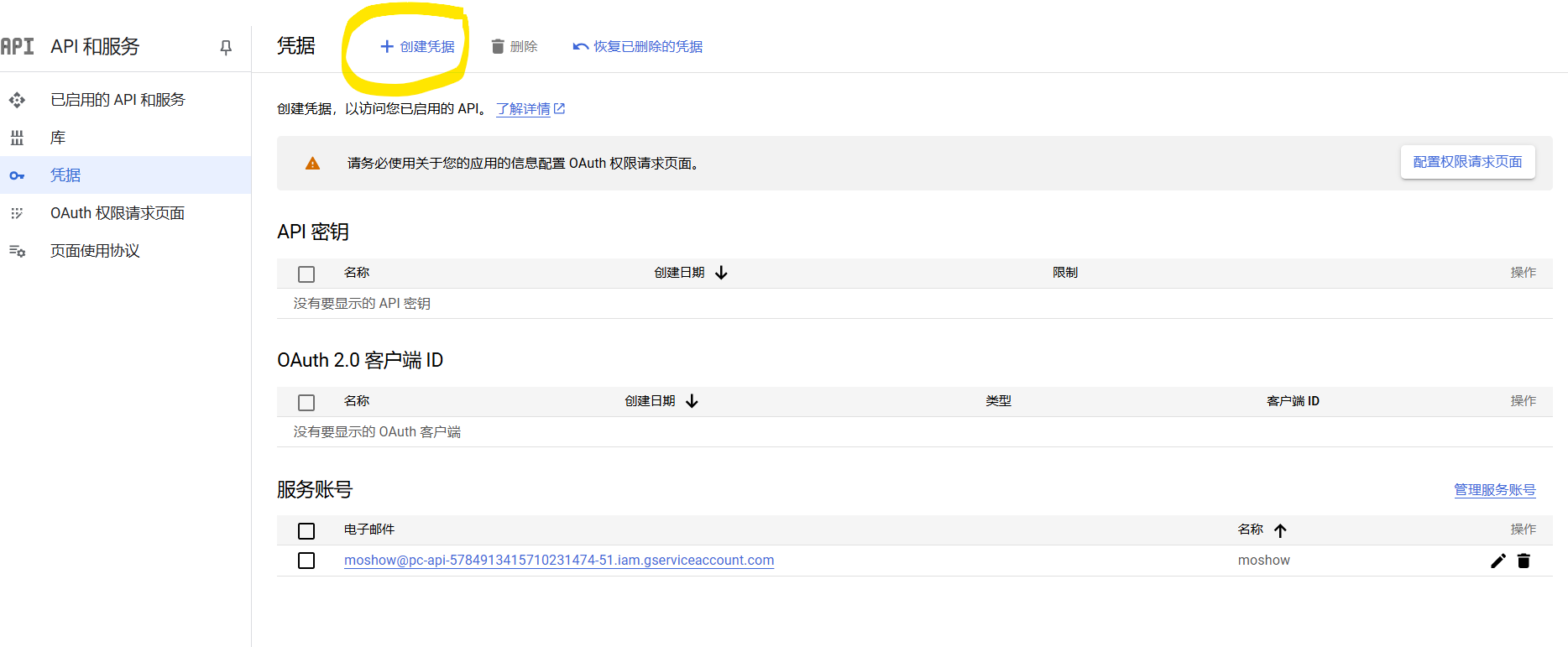Click the pin icon beside API 和服务
This screenshot has width=1568, height=647.
(226, 48)
